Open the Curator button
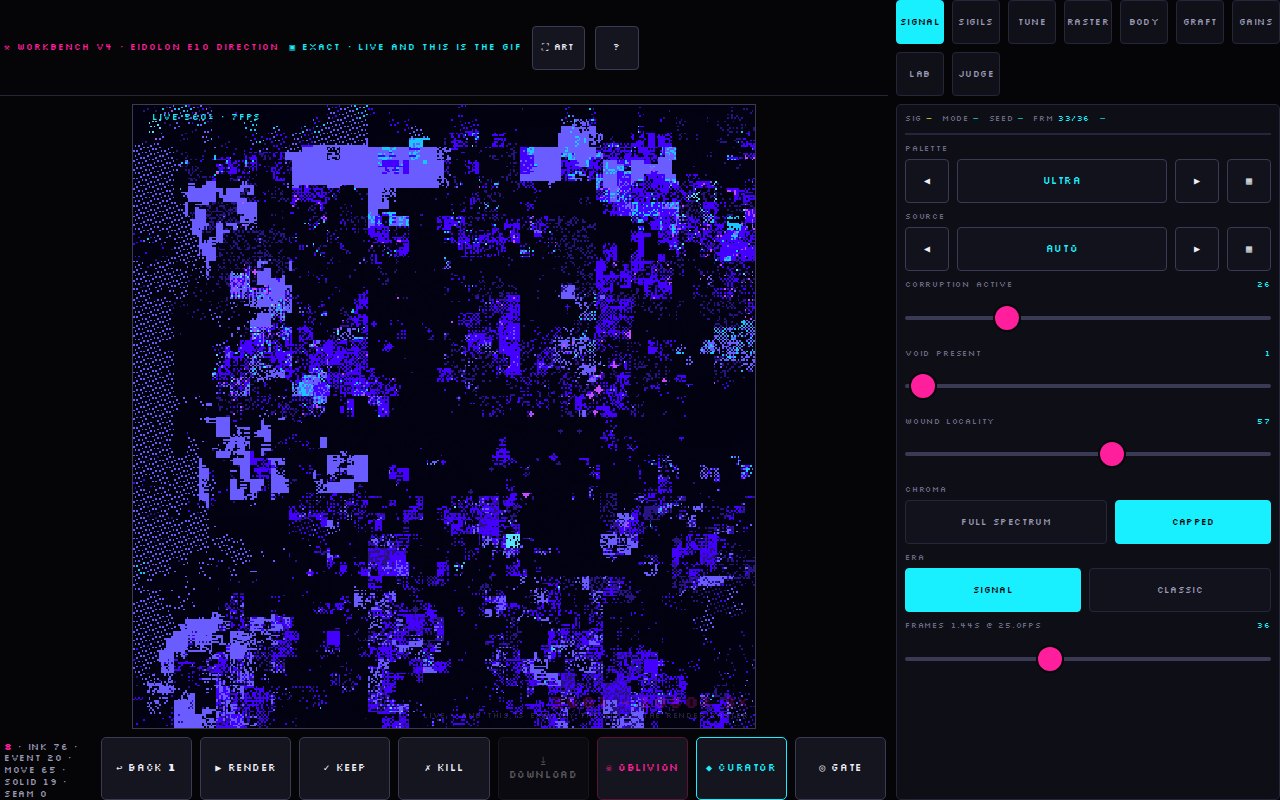Image resolution: width=1280 pixels, height=800 pixels. (x=741, y=768)
